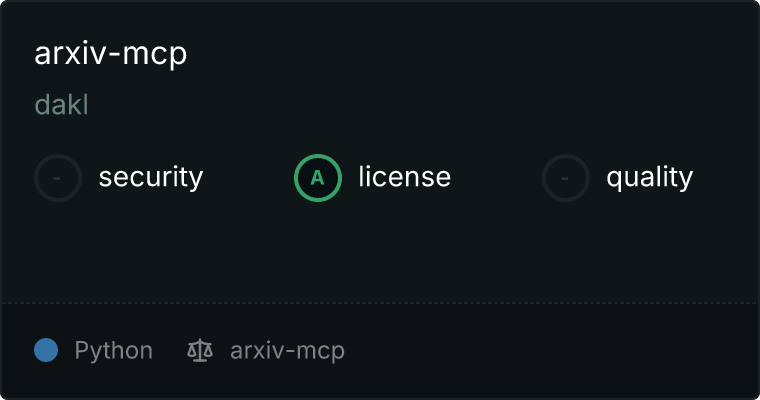Screen dimensions: 760x400
Task: Click the empty area right of the dakl author
Action: (x=422, y=105)
